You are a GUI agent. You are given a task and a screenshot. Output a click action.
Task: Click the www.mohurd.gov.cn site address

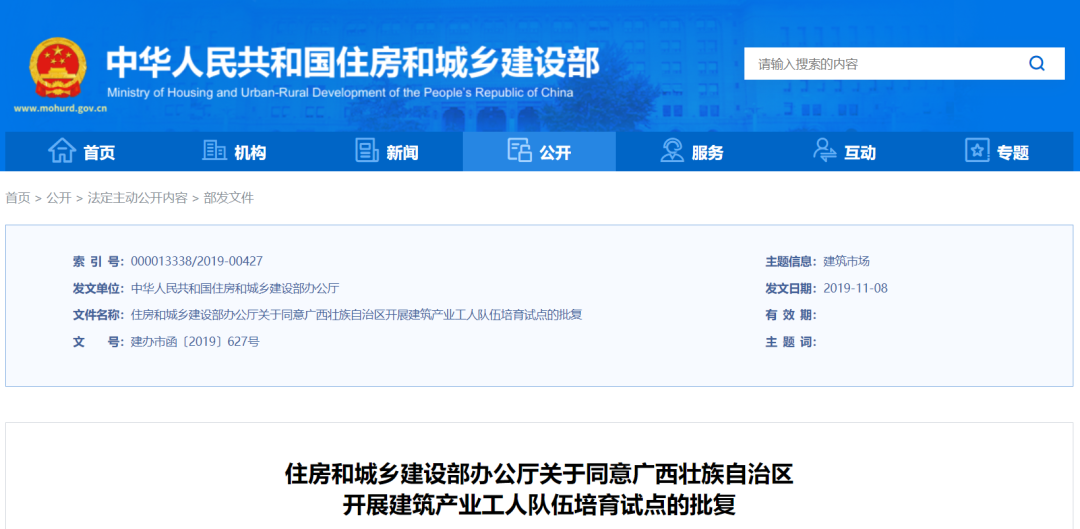tap(60, 109)
